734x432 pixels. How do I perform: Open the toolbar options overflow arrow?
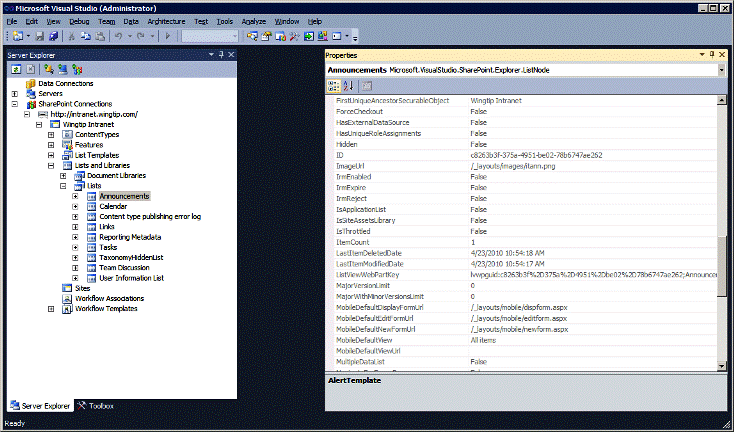(x=355, y=37)
